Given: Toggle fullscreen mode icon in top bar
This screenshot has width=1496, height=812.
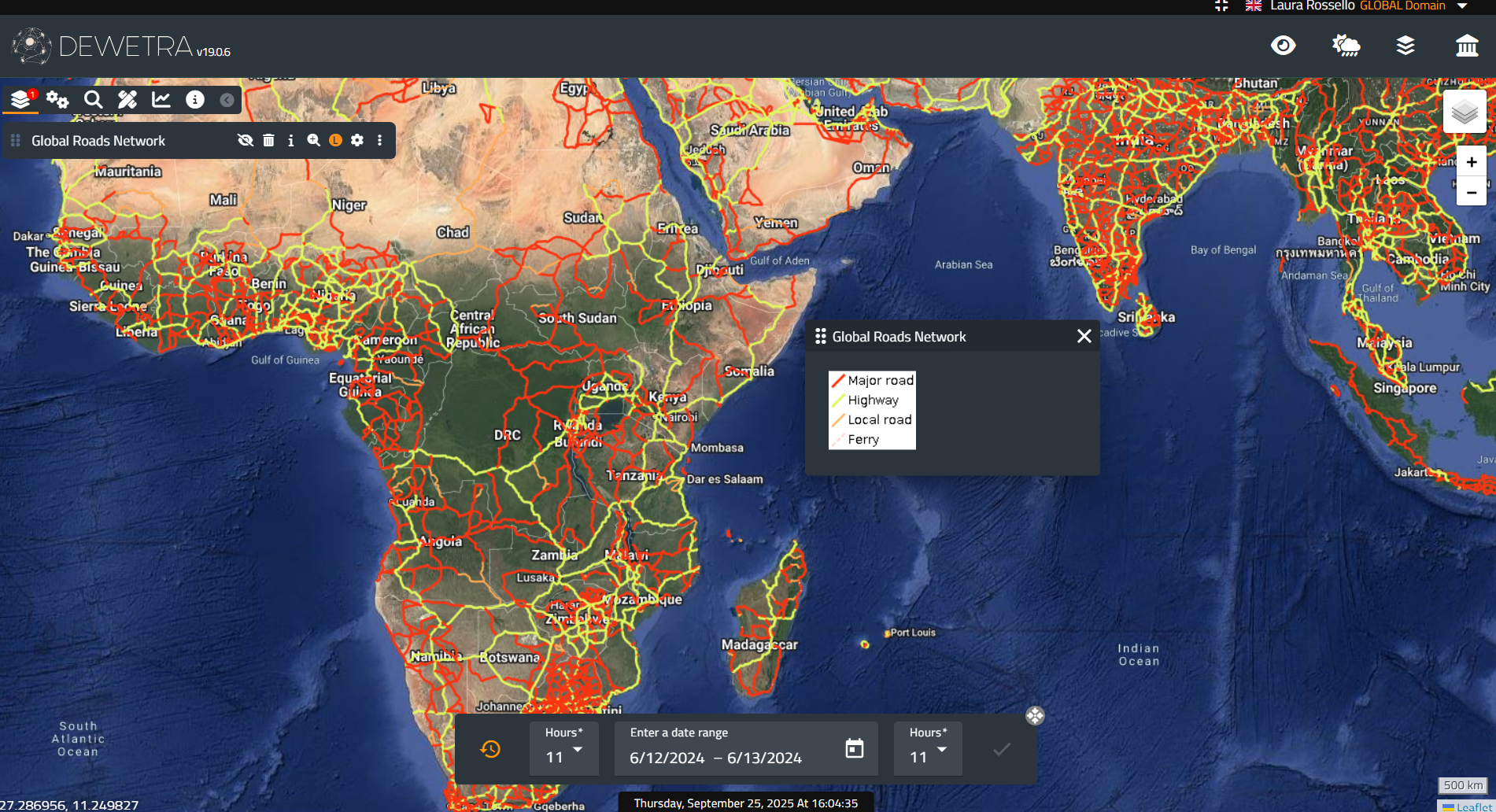Looking at the screenshot, I should click(1221, 6).
